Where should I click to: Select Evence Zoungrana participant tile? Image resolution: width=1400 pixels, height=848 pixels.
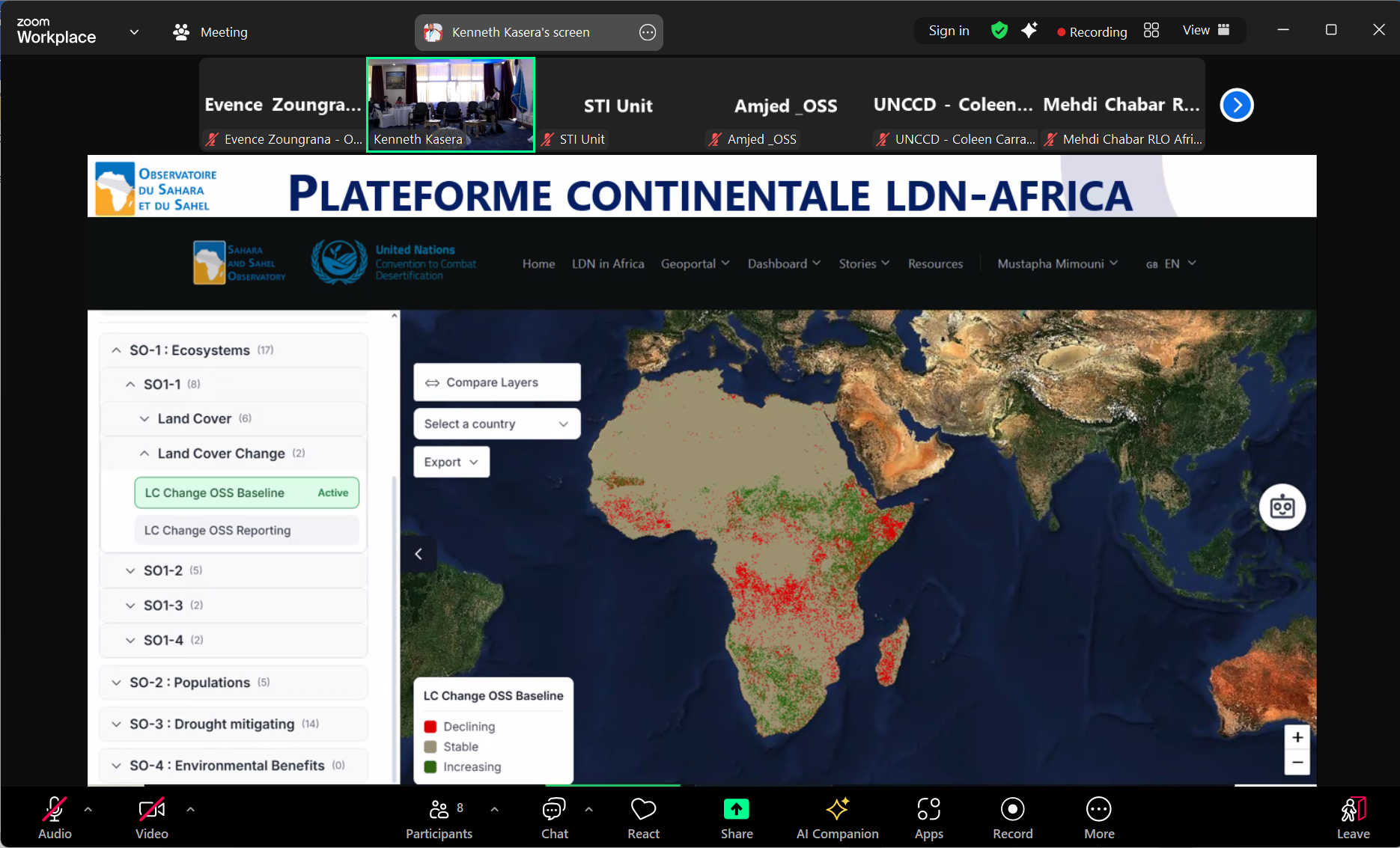pyautogui.click(x=283, y=105)
